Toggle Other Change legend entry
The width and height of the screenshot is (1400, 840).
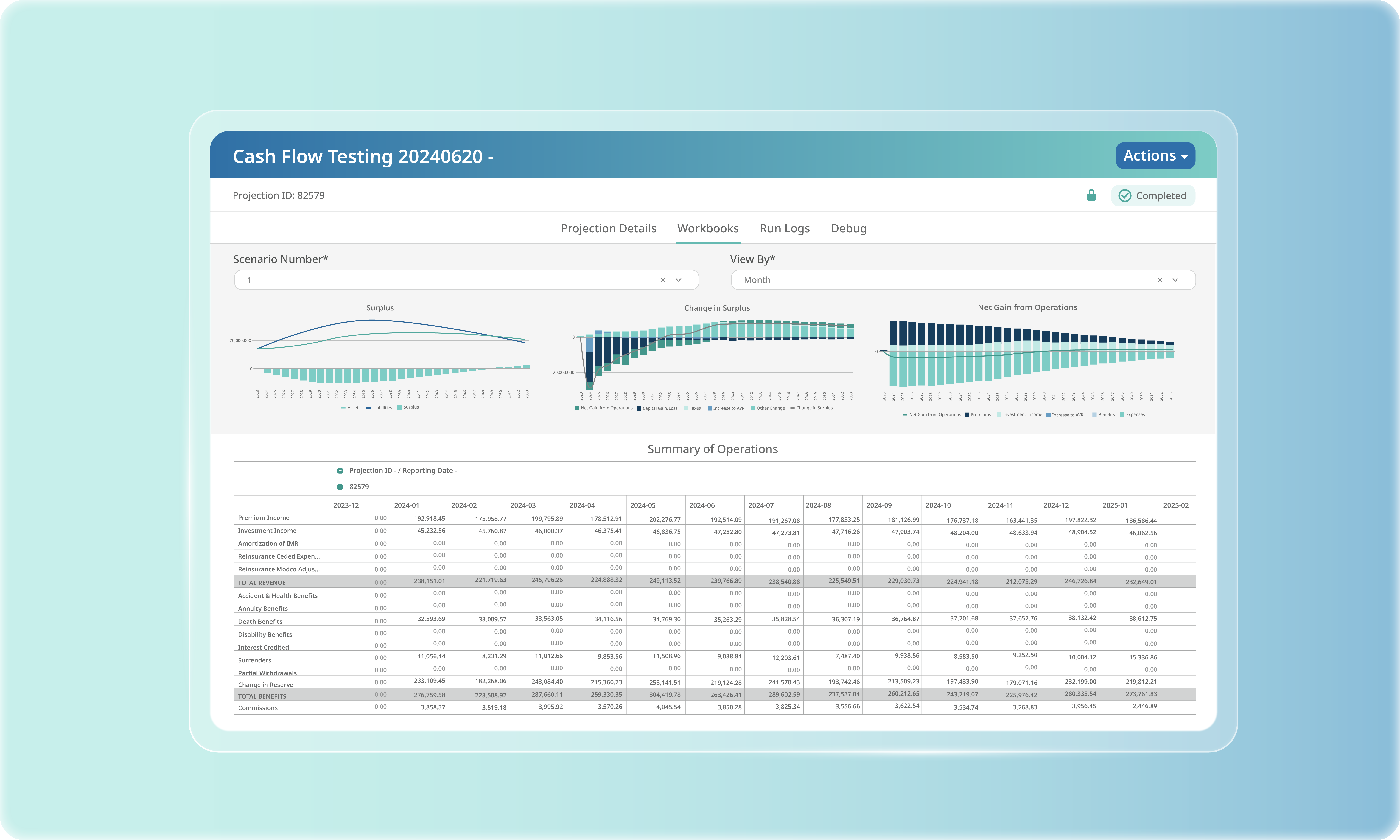point(768,408)
